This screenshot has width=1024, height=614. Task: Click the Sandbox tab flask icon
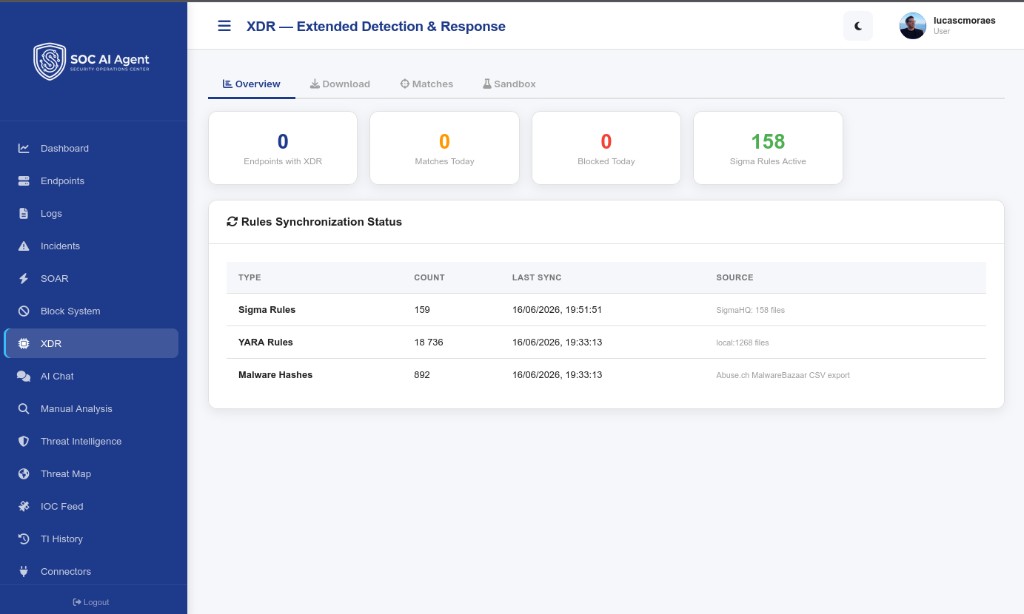pos(487,84)
